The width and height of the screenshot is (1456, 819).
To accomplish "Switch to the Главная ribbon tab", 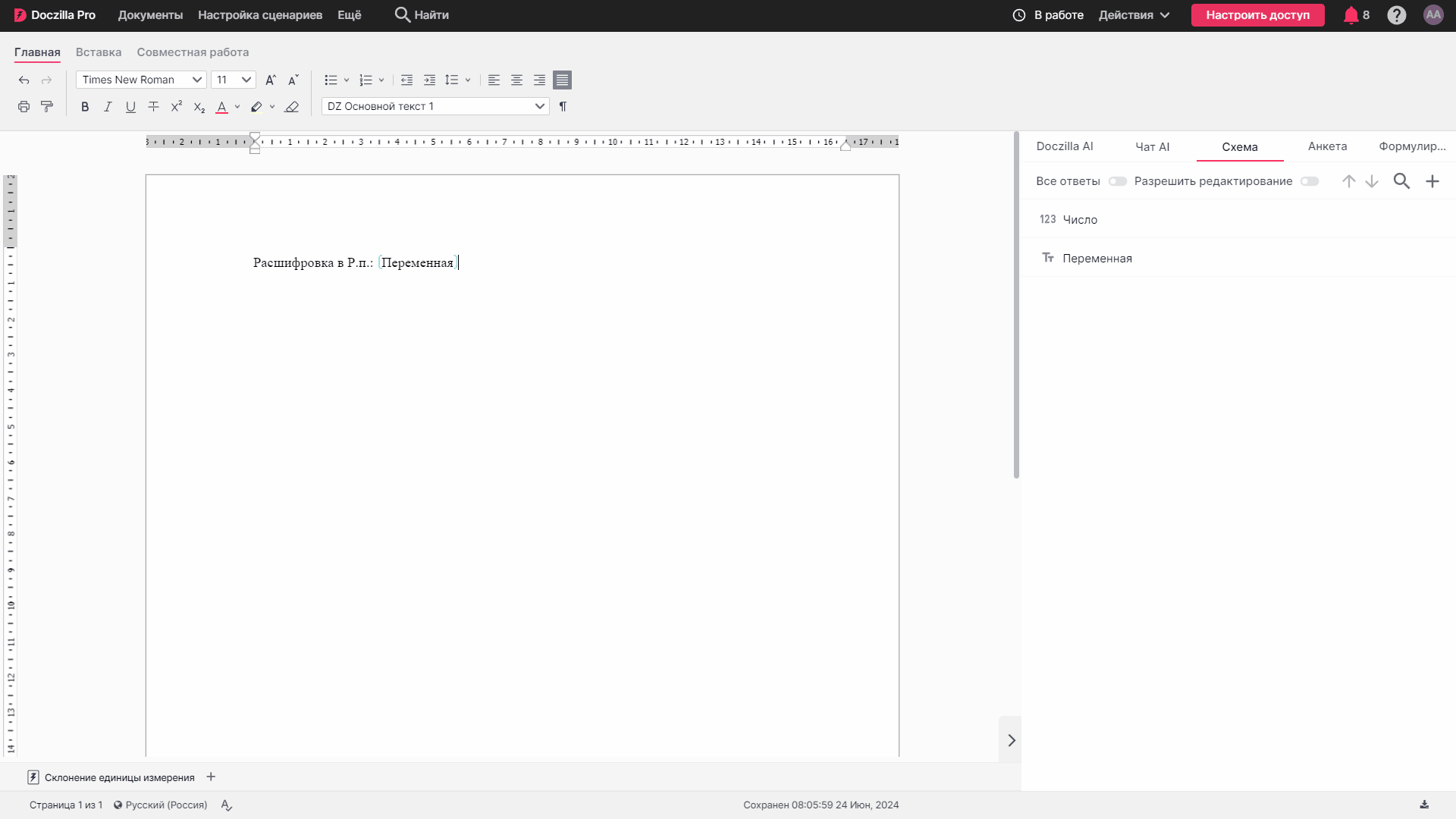I will pos(37,52).
